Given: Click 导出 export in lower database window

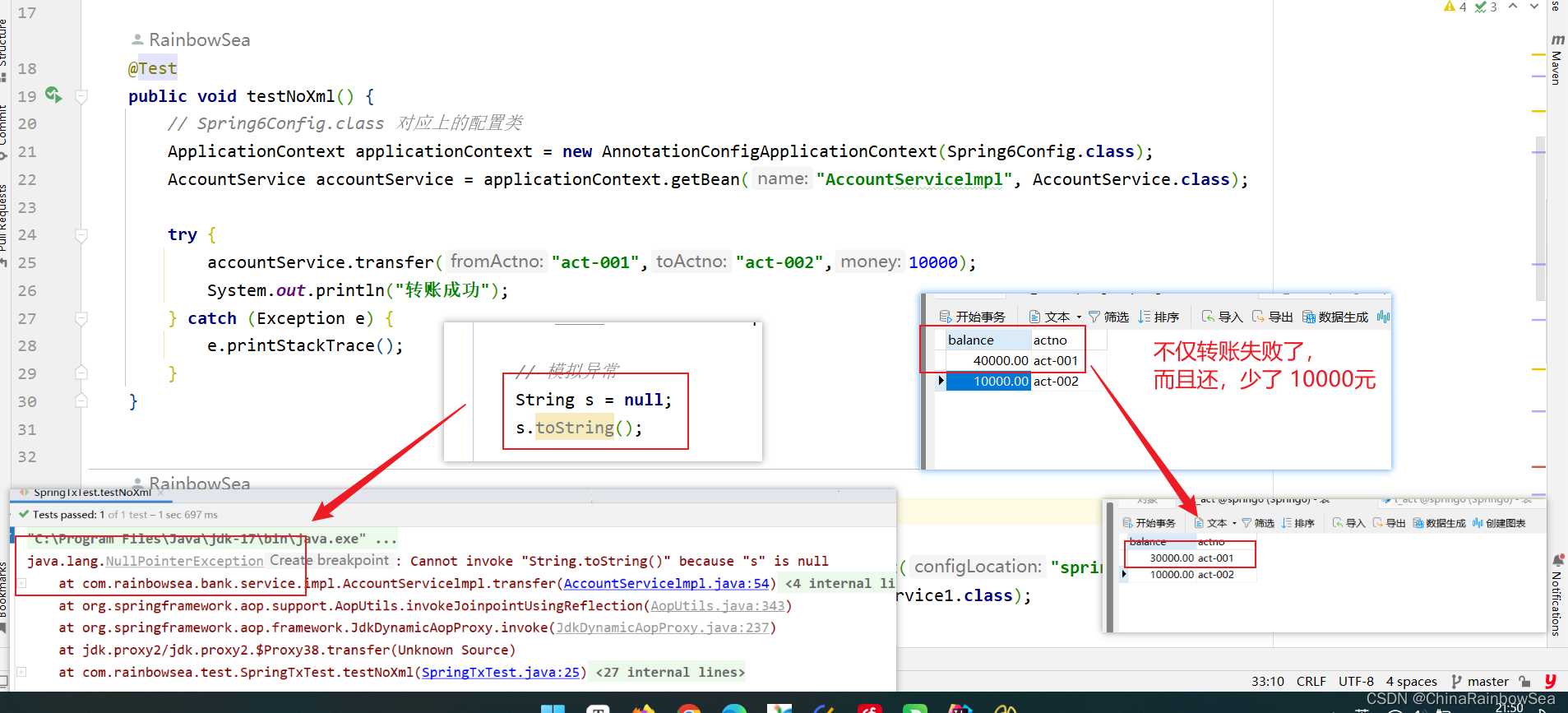Looking at the screenshot, I should 1389,523.
